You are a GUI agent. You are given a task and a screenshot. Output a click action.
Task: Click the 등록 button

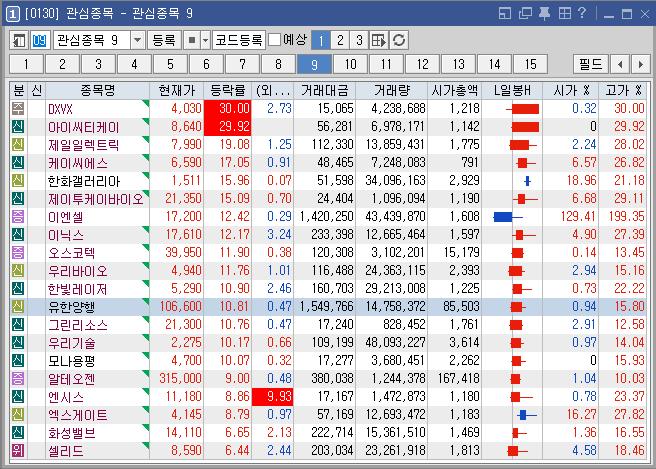pyautogui.click(x=164, y=41)
